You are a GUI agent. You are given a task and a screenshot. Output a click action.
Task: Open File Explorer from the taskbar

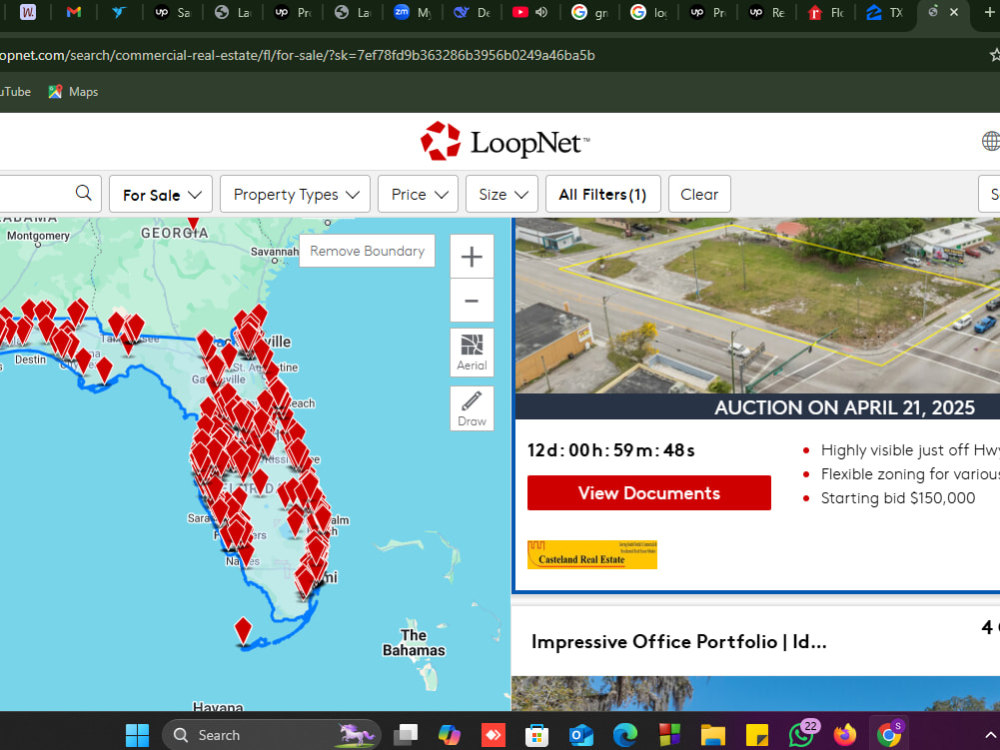713,735
